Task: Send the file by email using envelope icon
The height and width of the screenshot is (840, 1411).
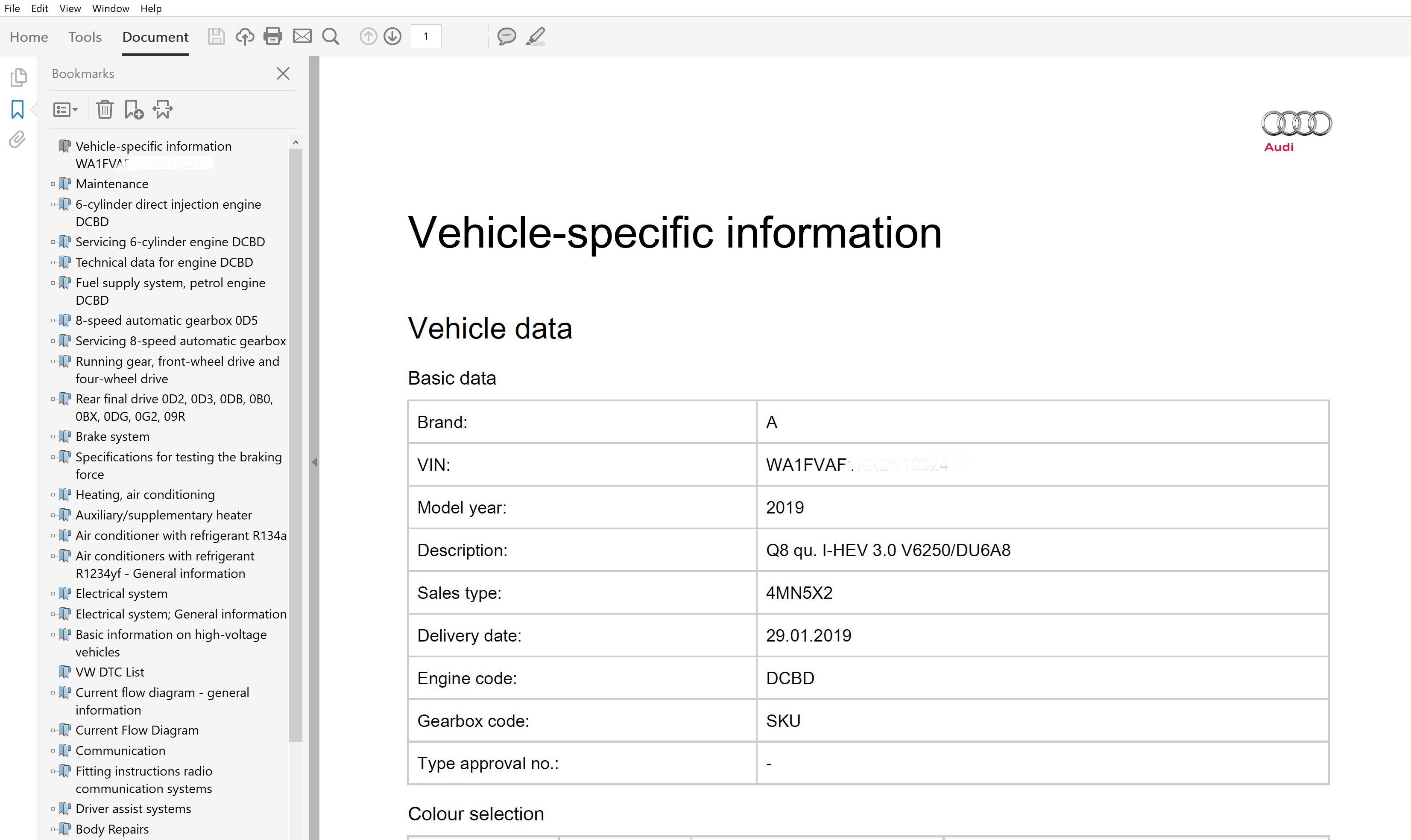Action: pos(302,37)
